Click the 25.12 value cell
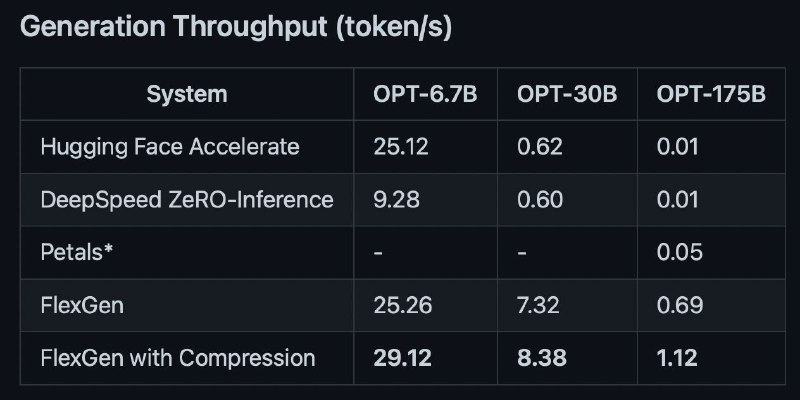800x400 pixels. (401, 147)
